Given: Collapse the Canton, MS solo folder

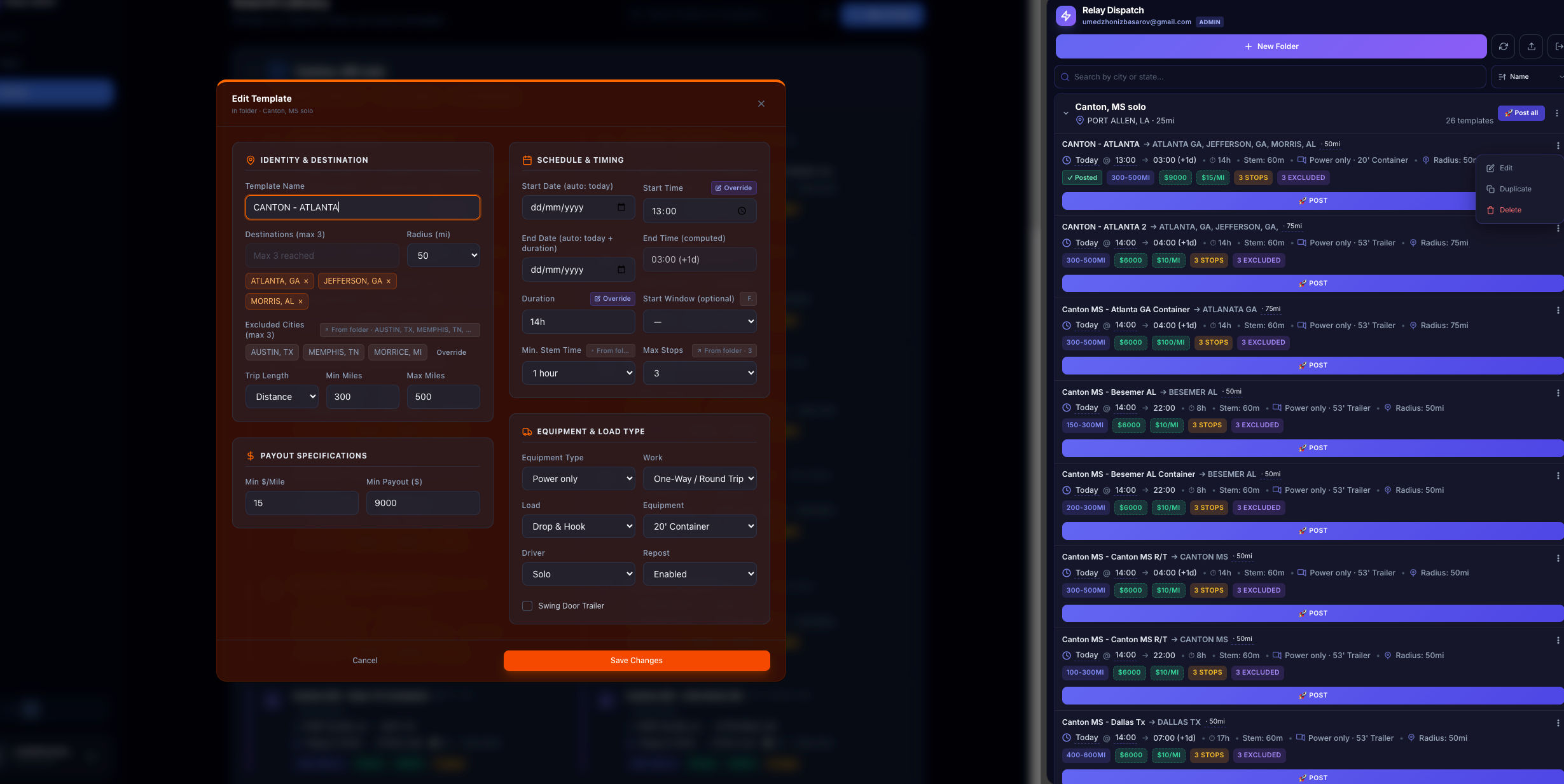Looking at the screenshot, I should click(1065, 114).
